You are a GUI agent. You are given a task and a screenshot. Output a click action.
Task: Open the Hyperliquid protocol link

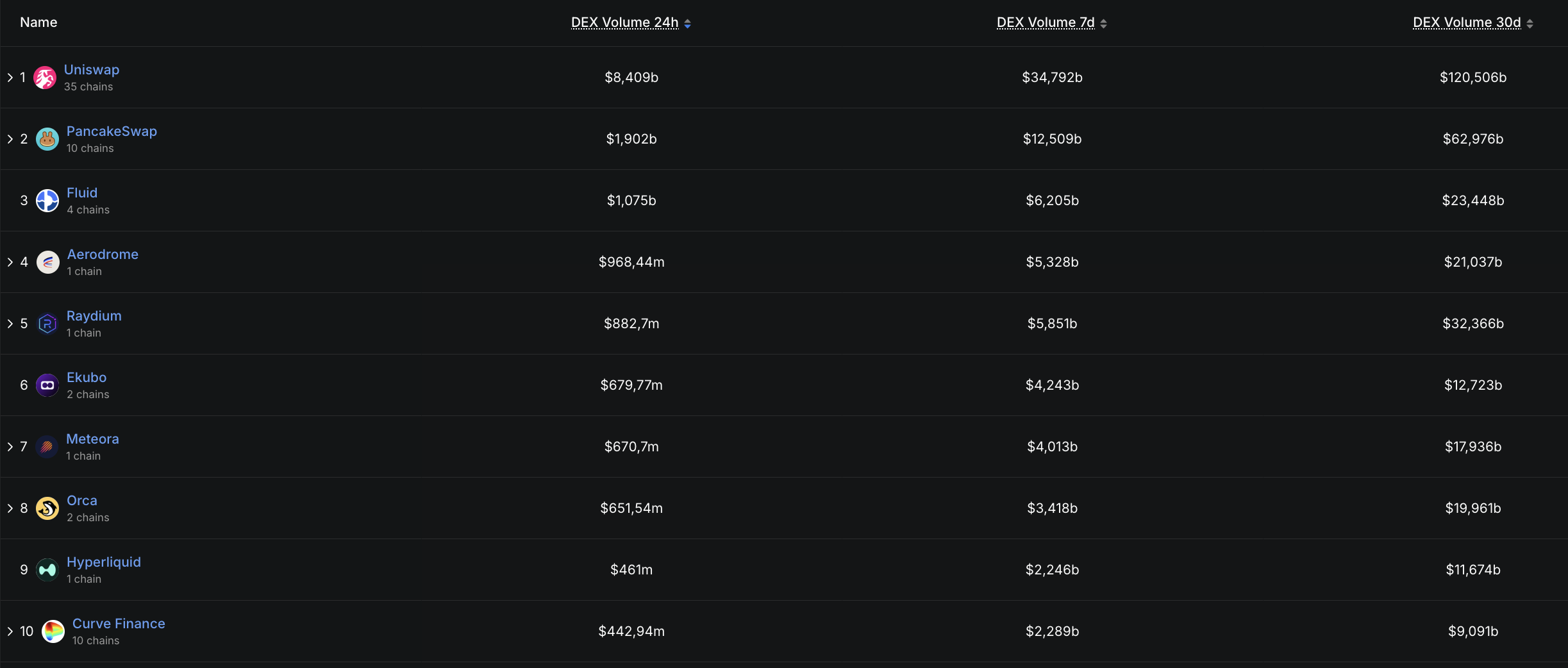[104, 562]
